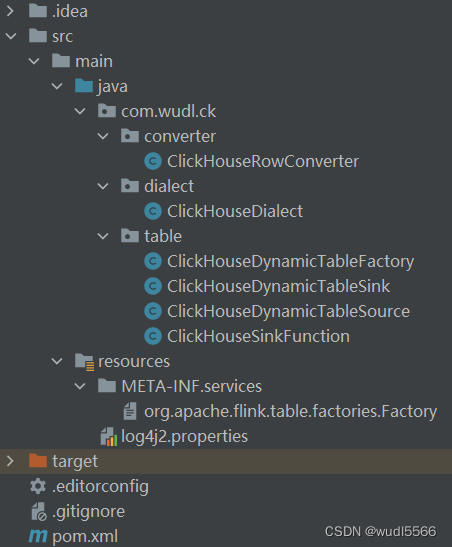Expand the .idea folder
This screenshot has width=452, height=547.
point(10,11)
